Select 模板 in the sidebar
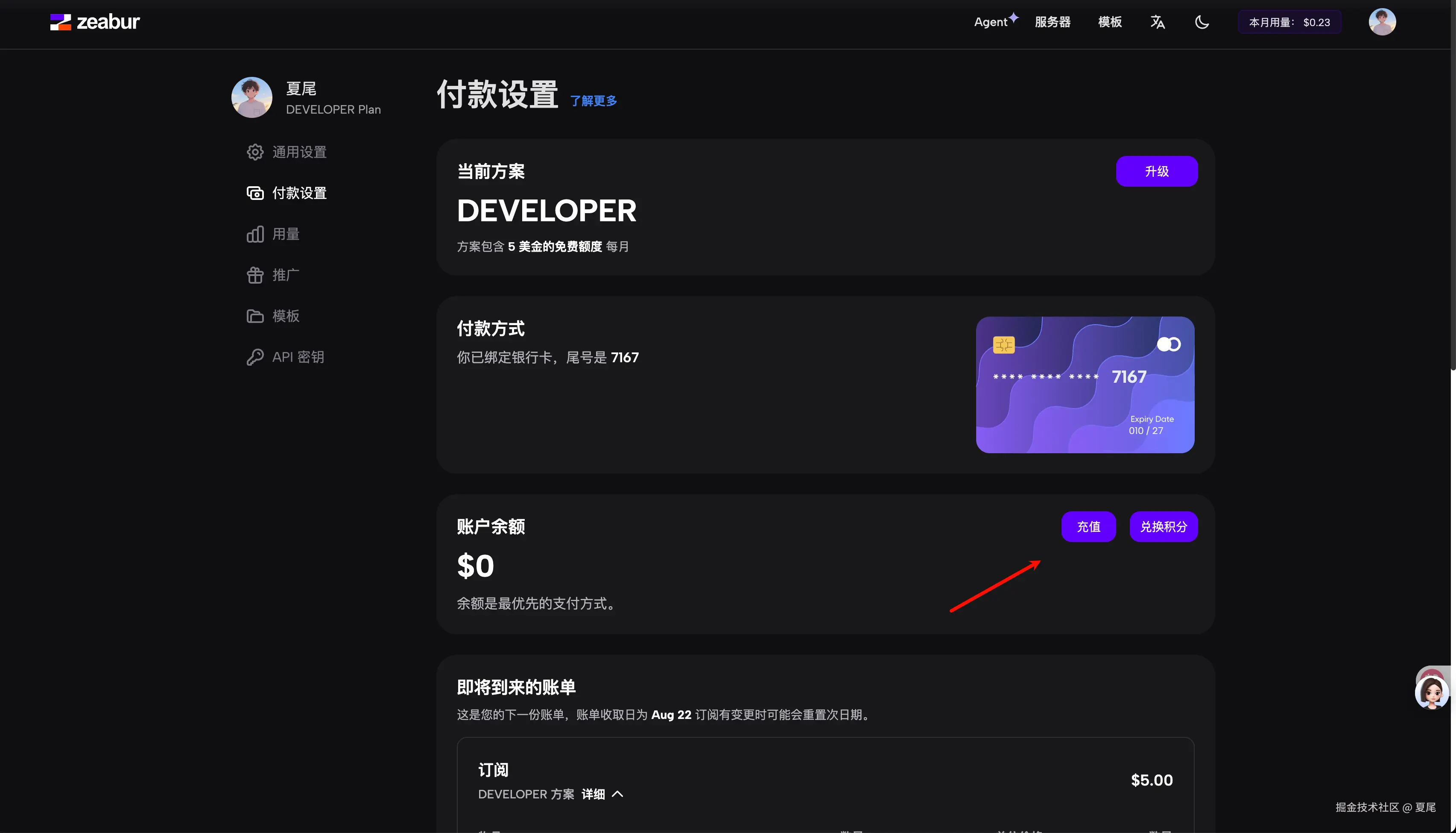Screen dimensions: 1456x833 [285, 316]
